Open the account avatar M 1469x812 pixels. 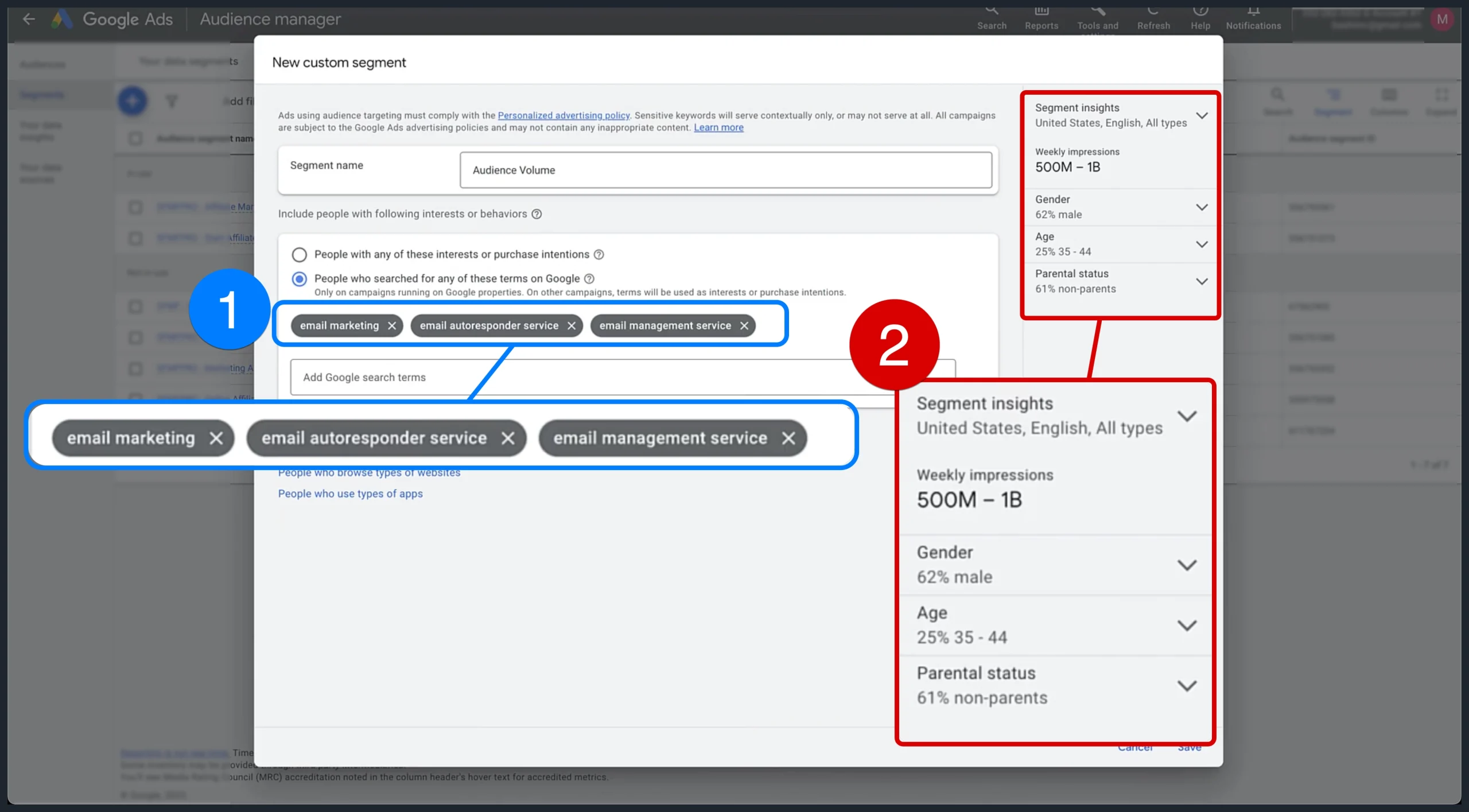(x=1442, y=20)
